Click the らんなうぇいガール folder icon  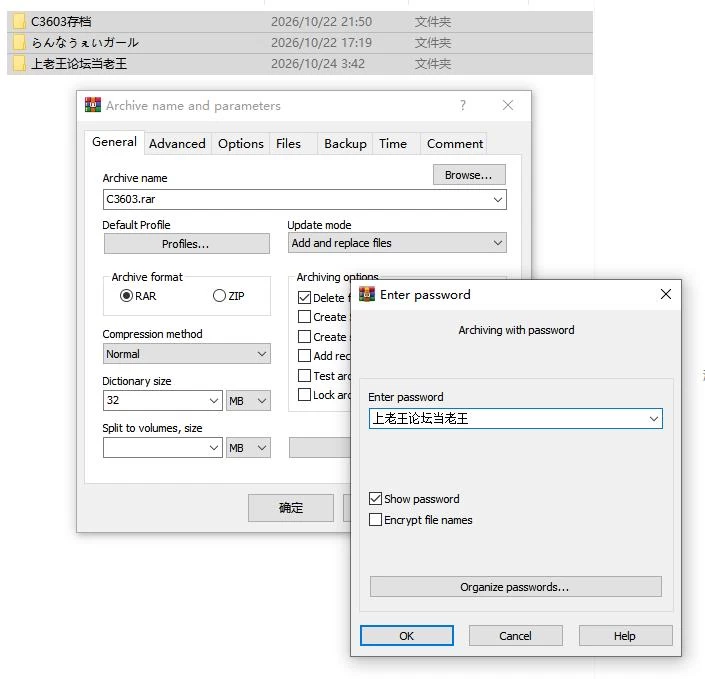point(19,42)
